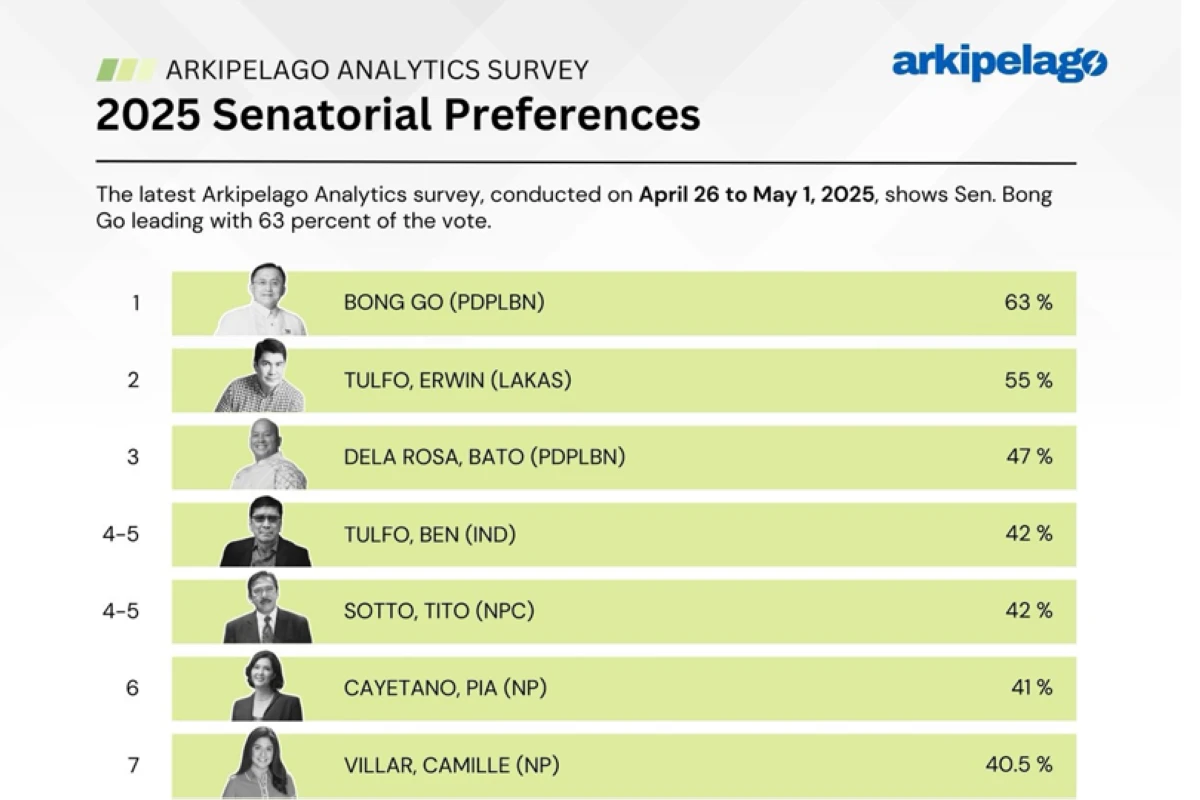Screen dimensions: 1200x800
Task: Click the "2025 Senatorial Preferences" heading
Action: (398, 114)
